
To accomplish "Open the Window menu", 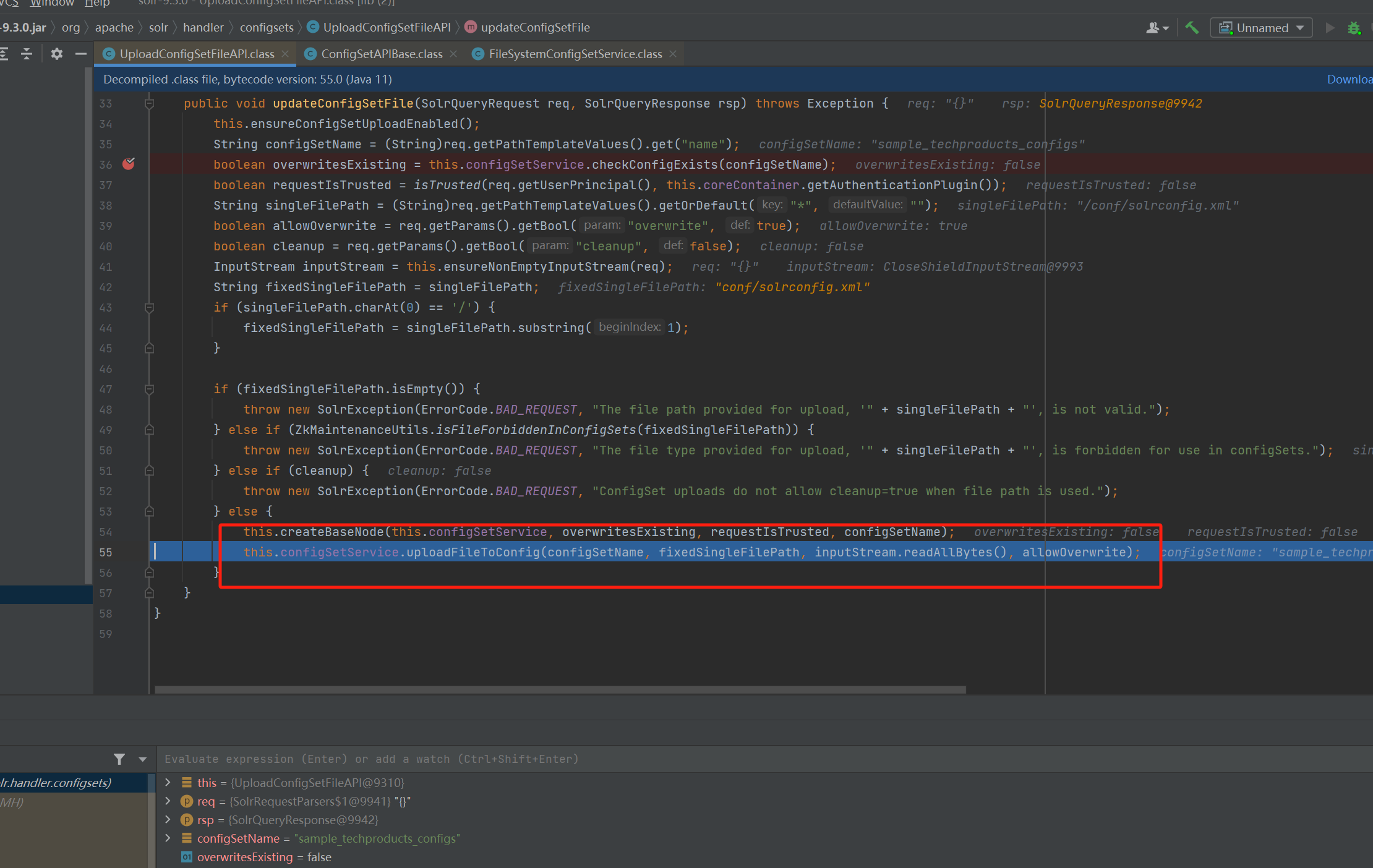I will coord(52,3).
